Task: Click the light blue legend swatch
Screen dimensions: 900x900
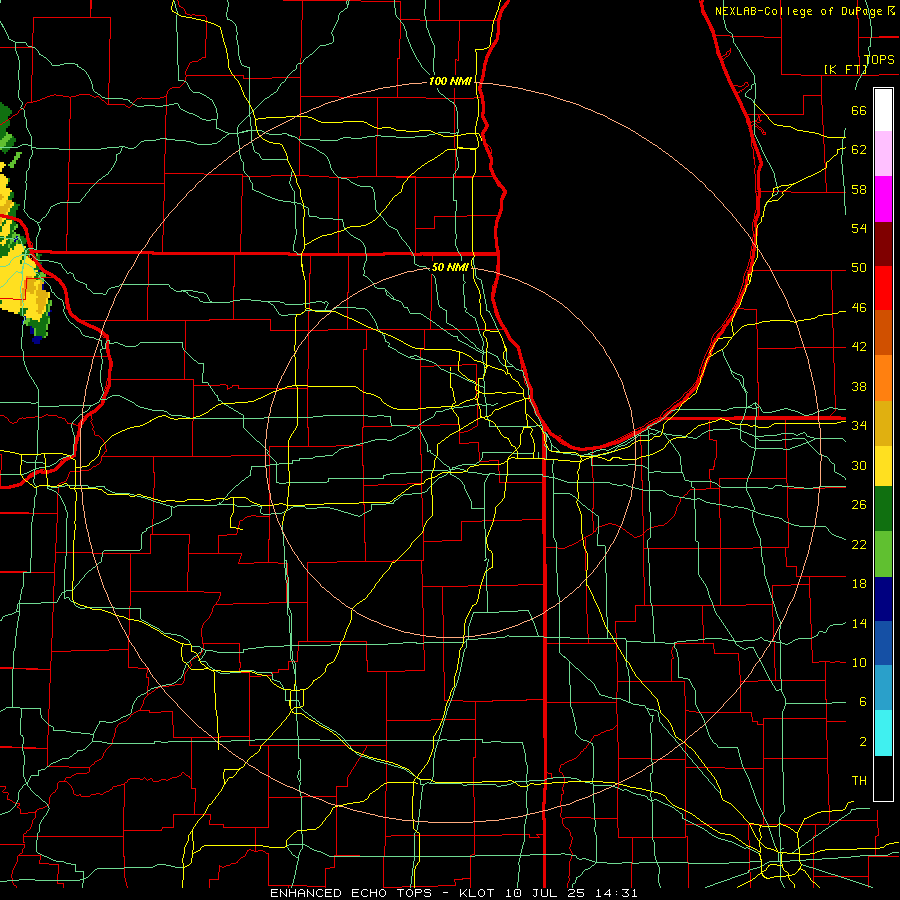Action: [x=883, y=688]
